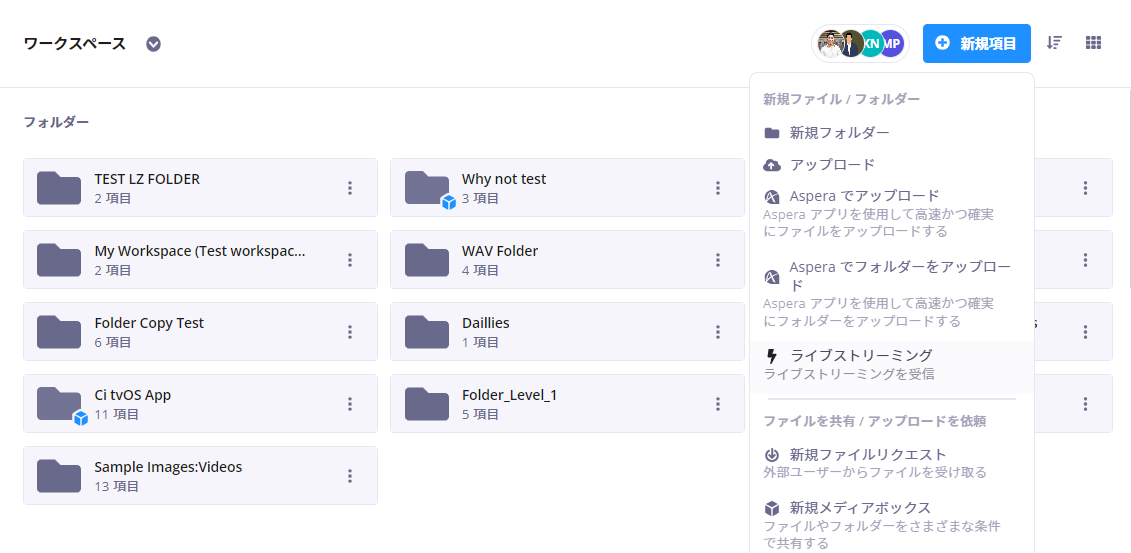
Task: Choose アップロード menu entry
Action: [832, 165]
